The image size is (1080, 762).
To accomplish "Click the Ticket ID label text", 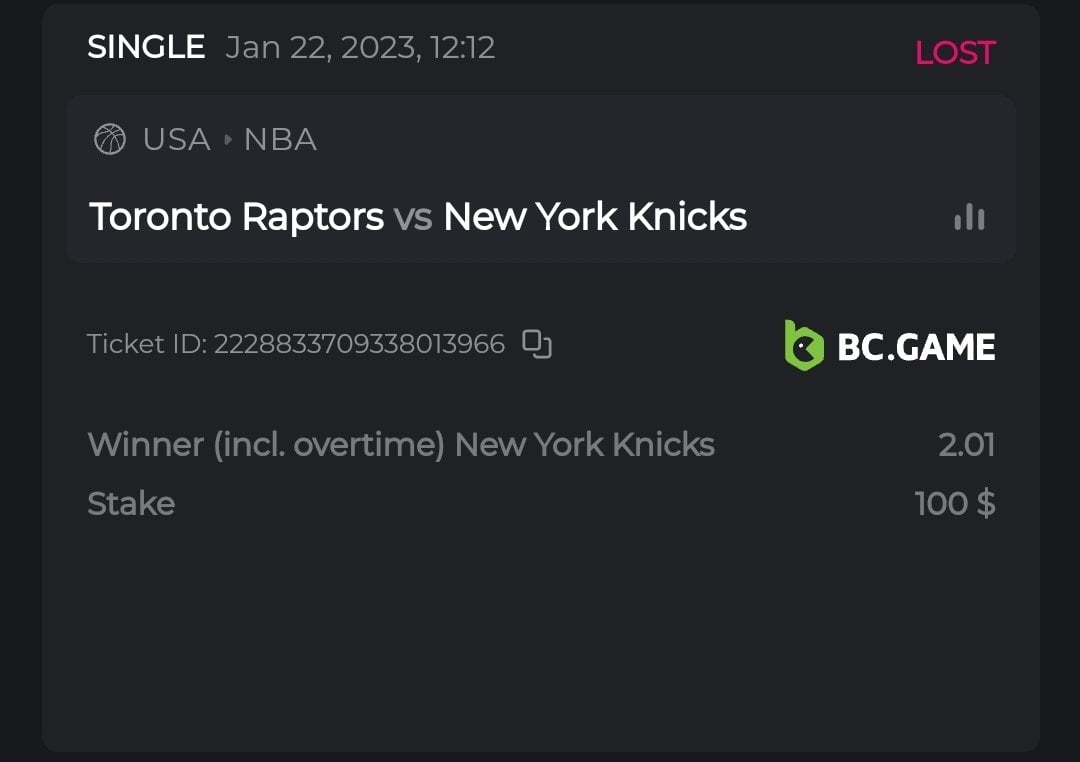I will [147, 344].
